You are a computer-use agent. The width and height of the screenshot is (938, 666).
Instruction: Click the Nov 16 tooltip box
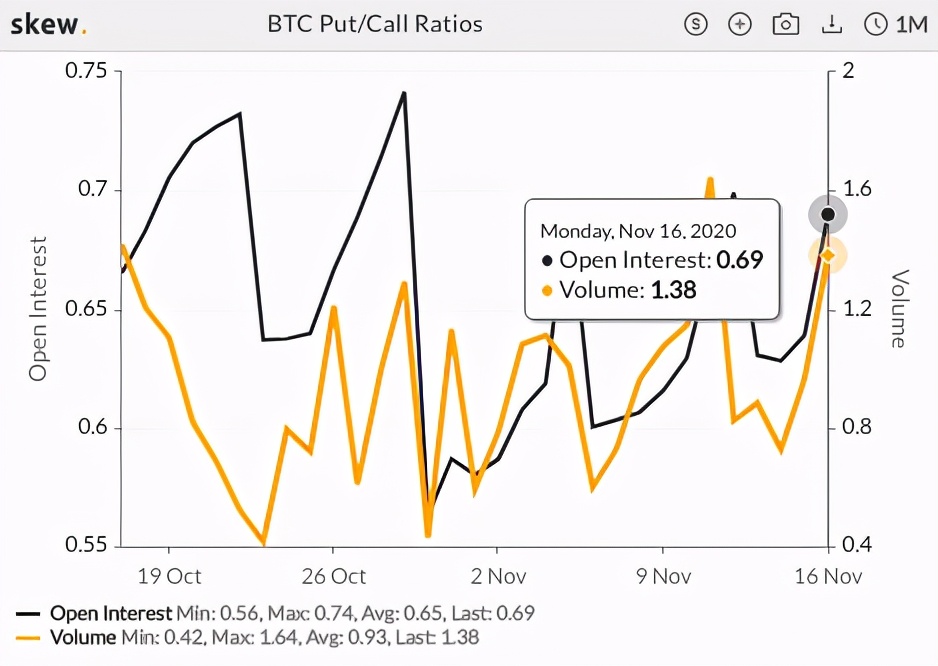652,260
